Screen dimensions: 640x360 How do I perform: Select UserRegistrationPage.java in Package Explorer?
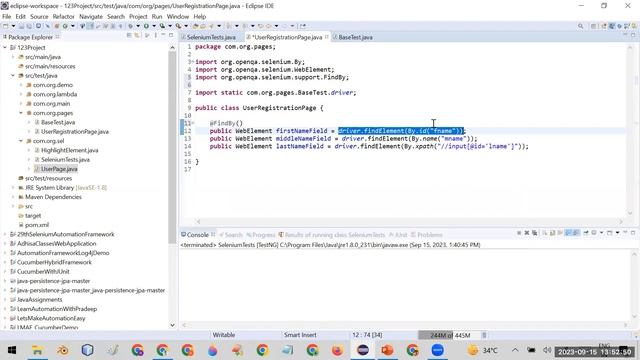[x=75, y=131]
